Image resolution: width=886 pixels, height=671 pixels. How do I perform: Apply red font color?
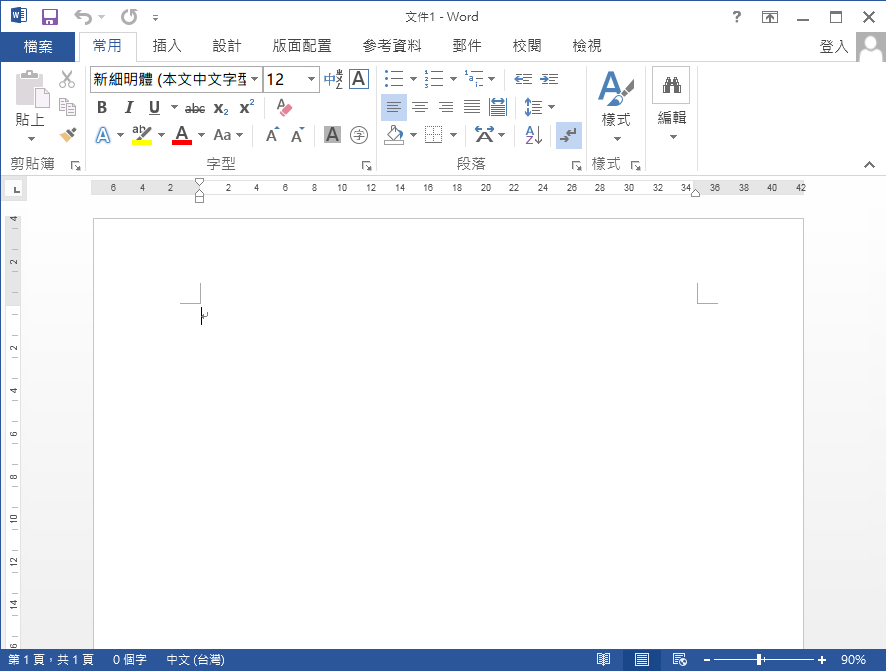click(x=182, y=135)
